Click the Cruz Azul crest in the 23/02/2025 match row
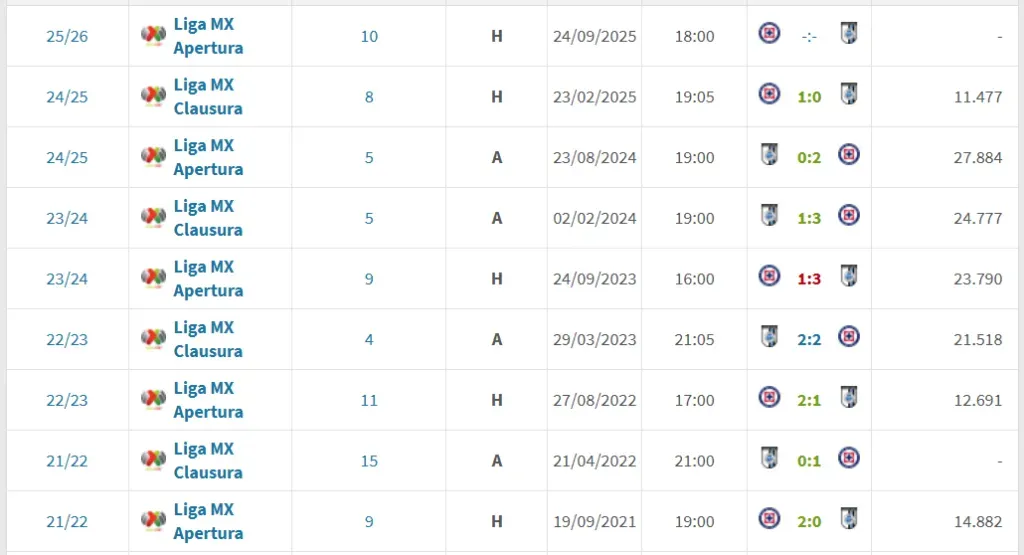Viewport: 1024px width, 555px height. pos(769,94)
